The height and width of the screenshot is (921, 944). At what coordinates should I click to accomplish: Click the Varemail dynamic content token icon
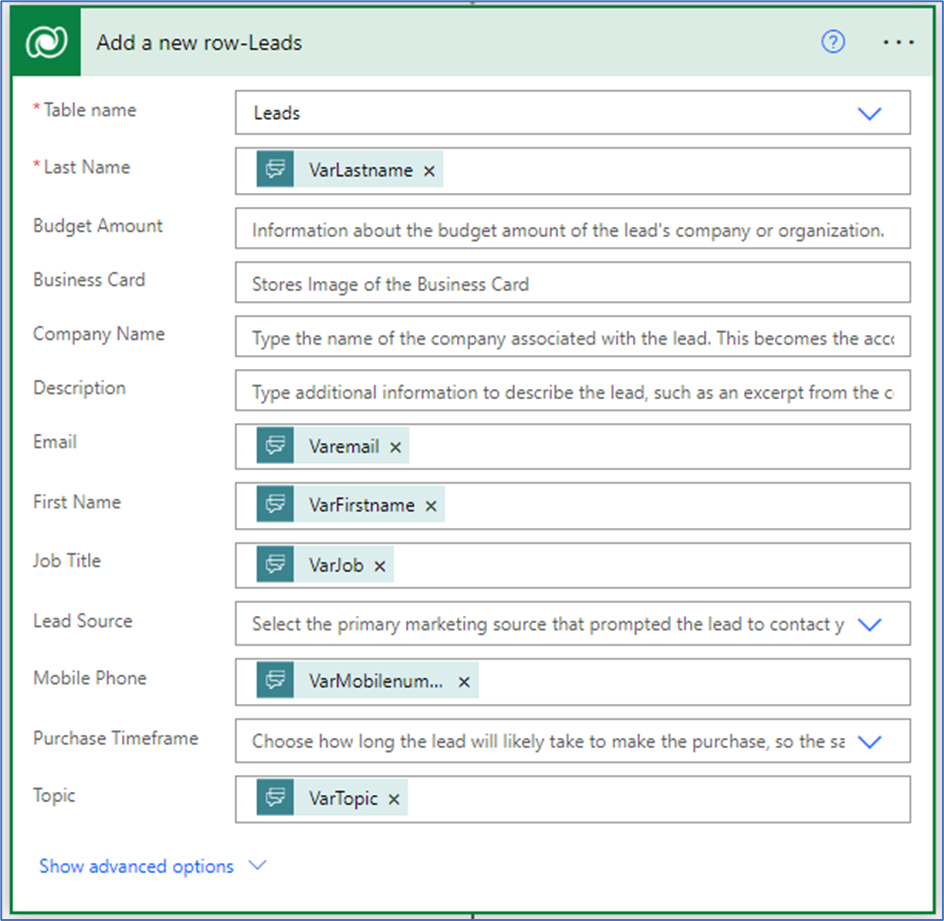274,446
